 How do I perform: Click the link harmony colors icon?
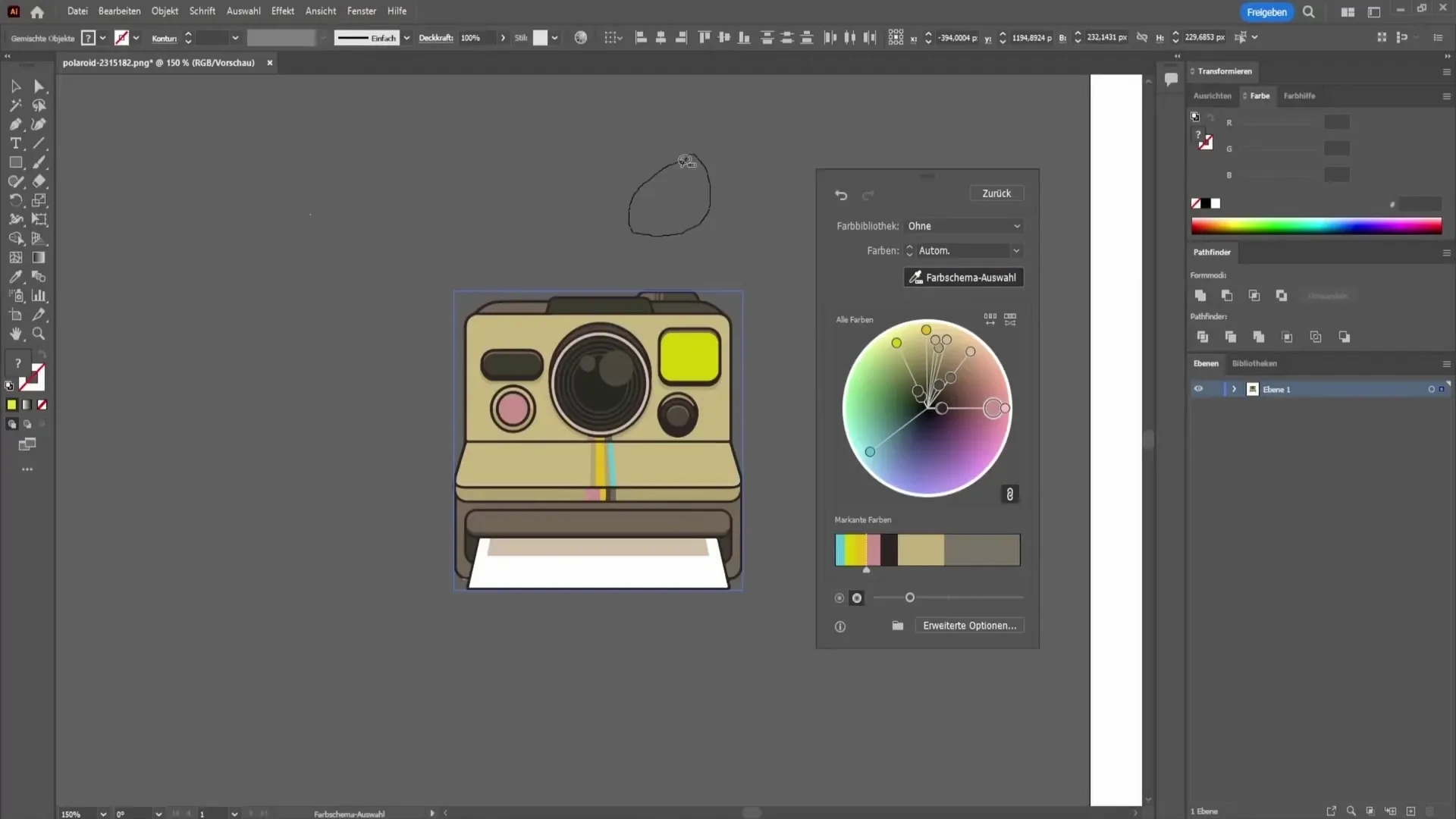pyautogui.click(x=1009, y=494)
